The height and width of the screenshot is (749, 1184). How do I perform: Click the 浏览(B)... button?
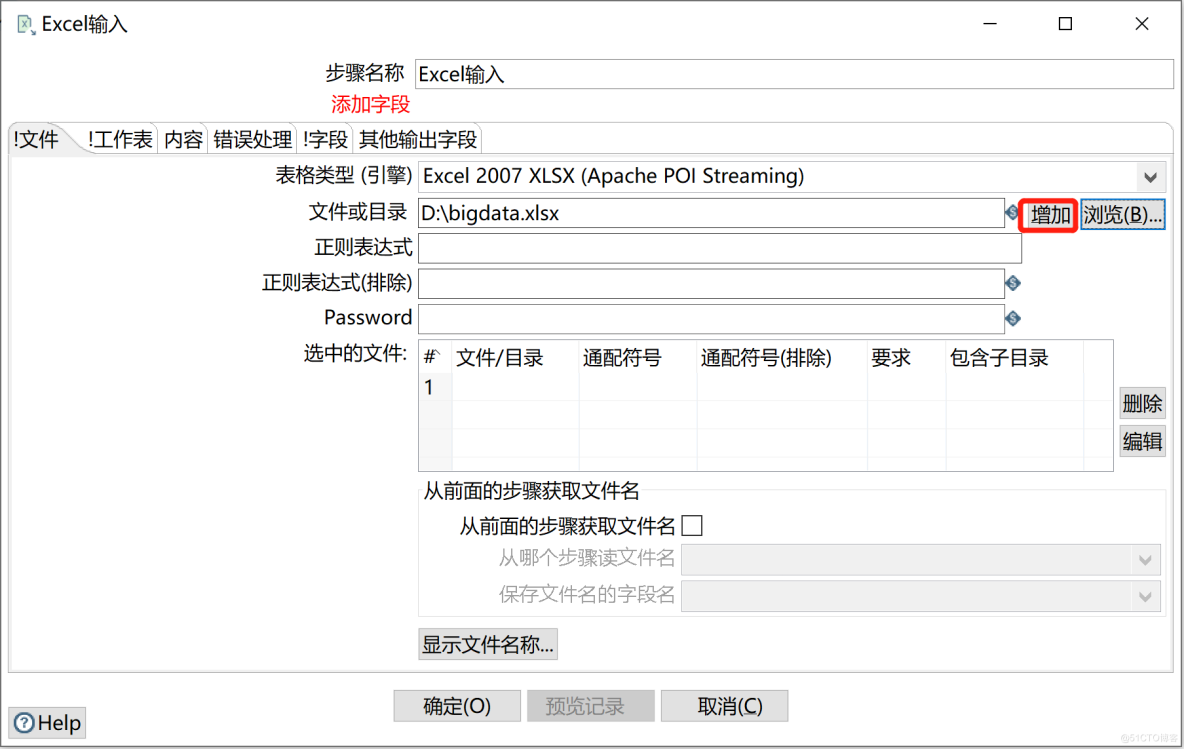click(x=1122, y=215)
